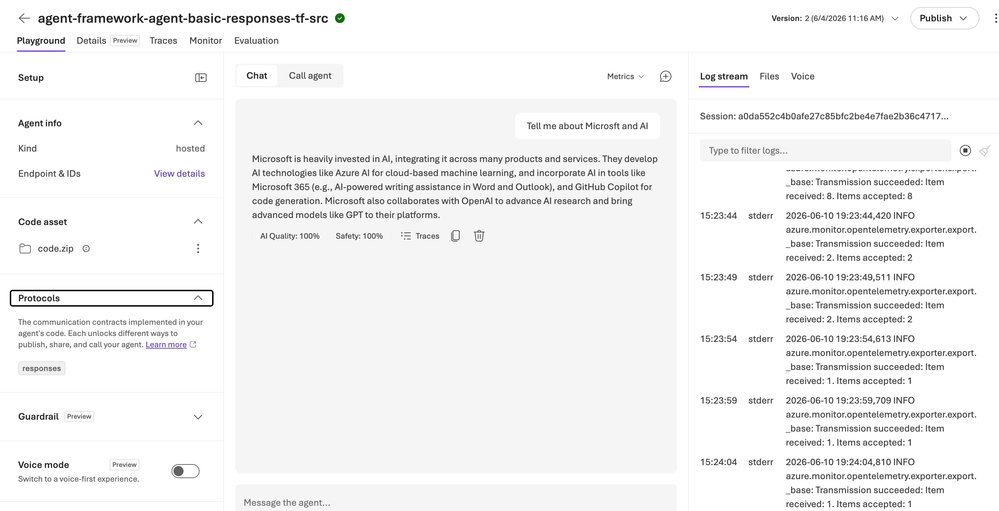Open the code.zip three-dot menu
Image resolution: width=999 pixels, height=511 pixels.
point(198,248)
